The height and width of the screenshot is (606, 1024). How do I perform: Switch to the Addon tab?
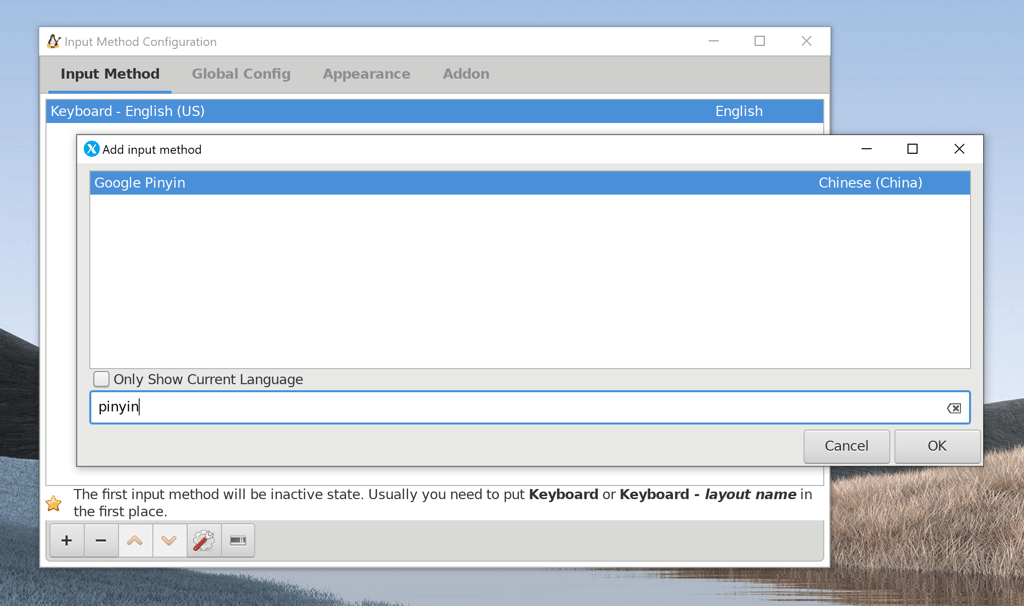coord(465,73)
